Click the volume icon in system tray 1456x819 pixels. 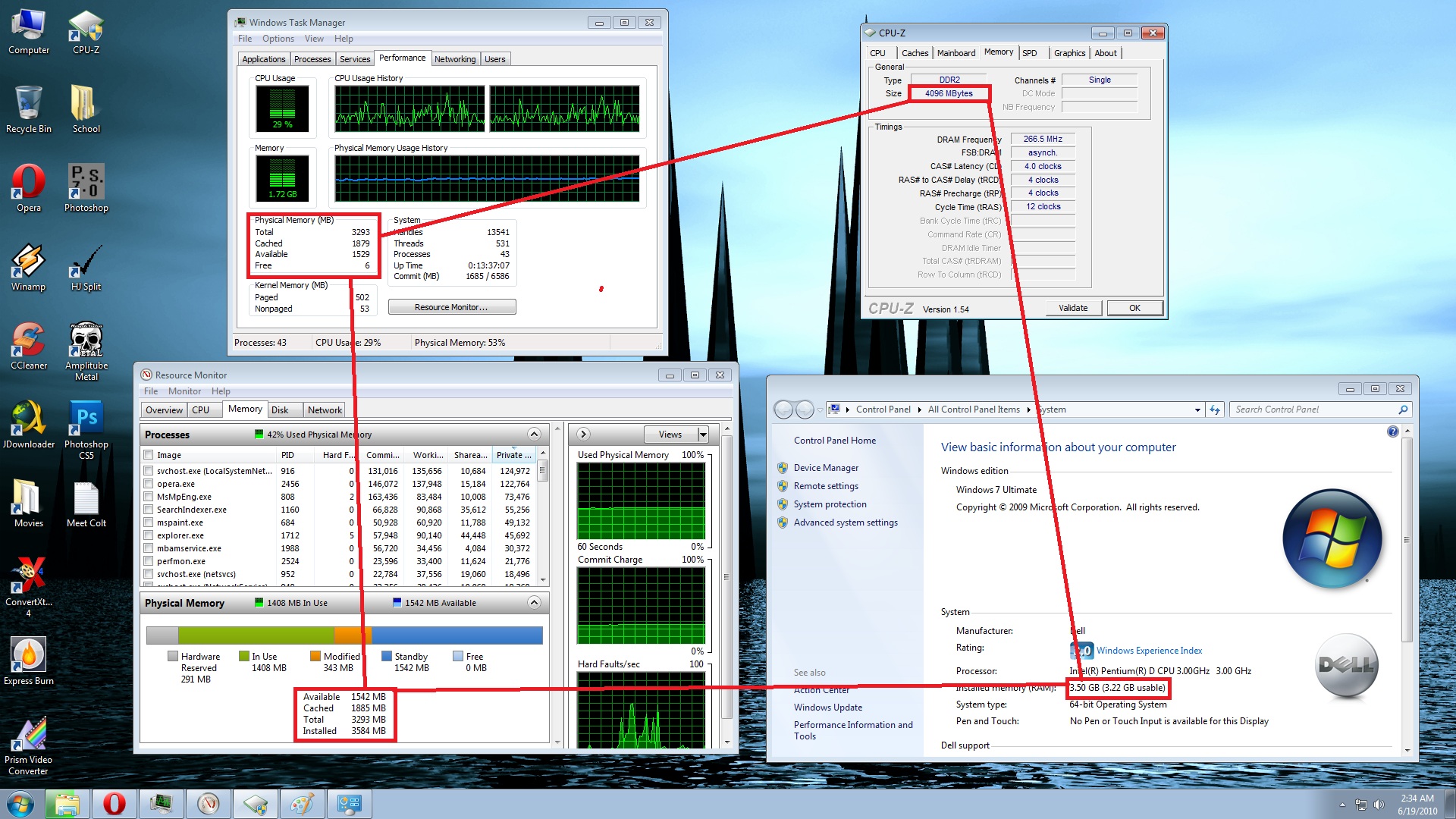pos(1379,805)
